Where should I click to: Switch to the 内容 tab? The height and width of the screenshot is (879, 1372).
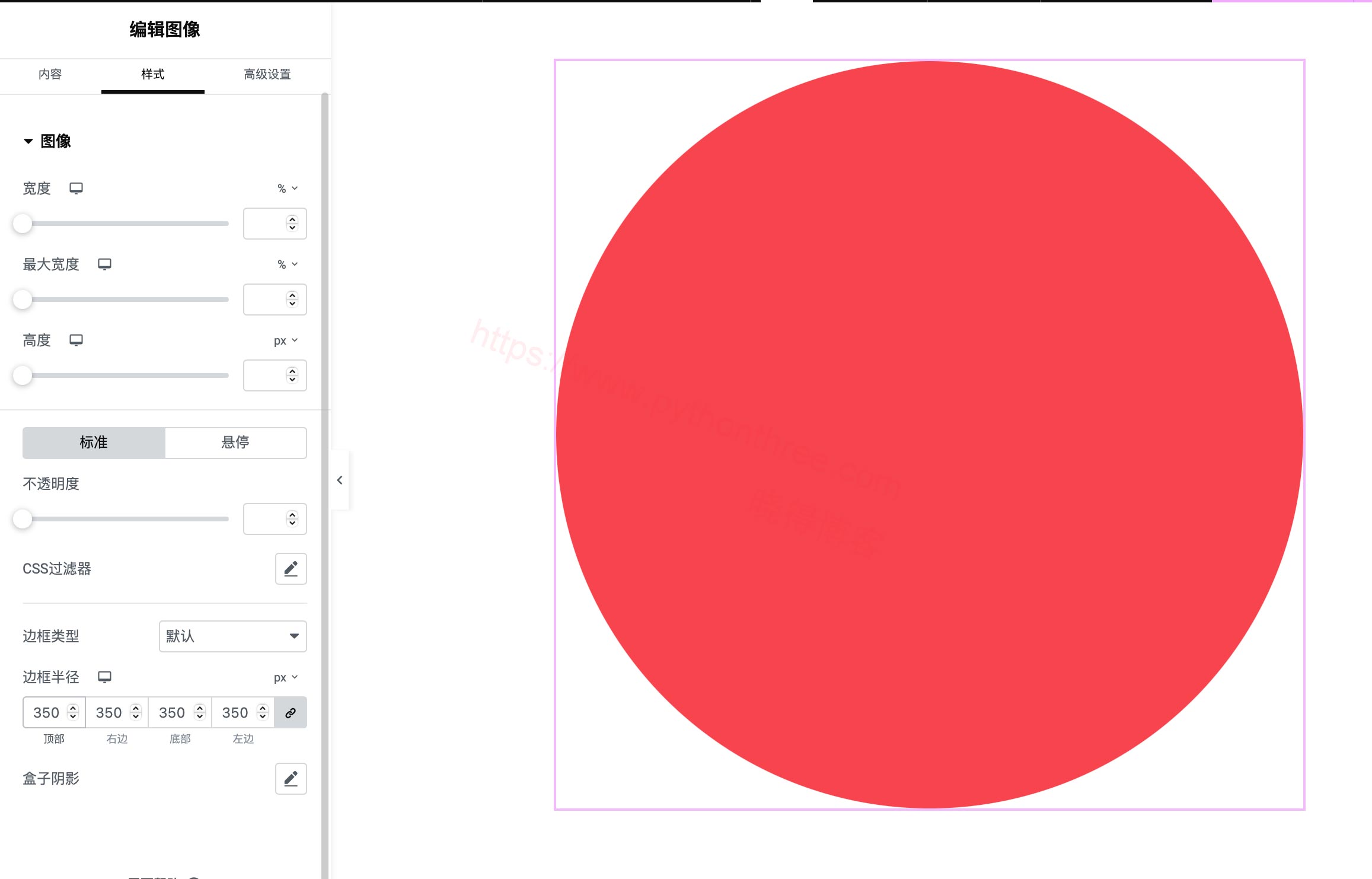pos(50,75)
